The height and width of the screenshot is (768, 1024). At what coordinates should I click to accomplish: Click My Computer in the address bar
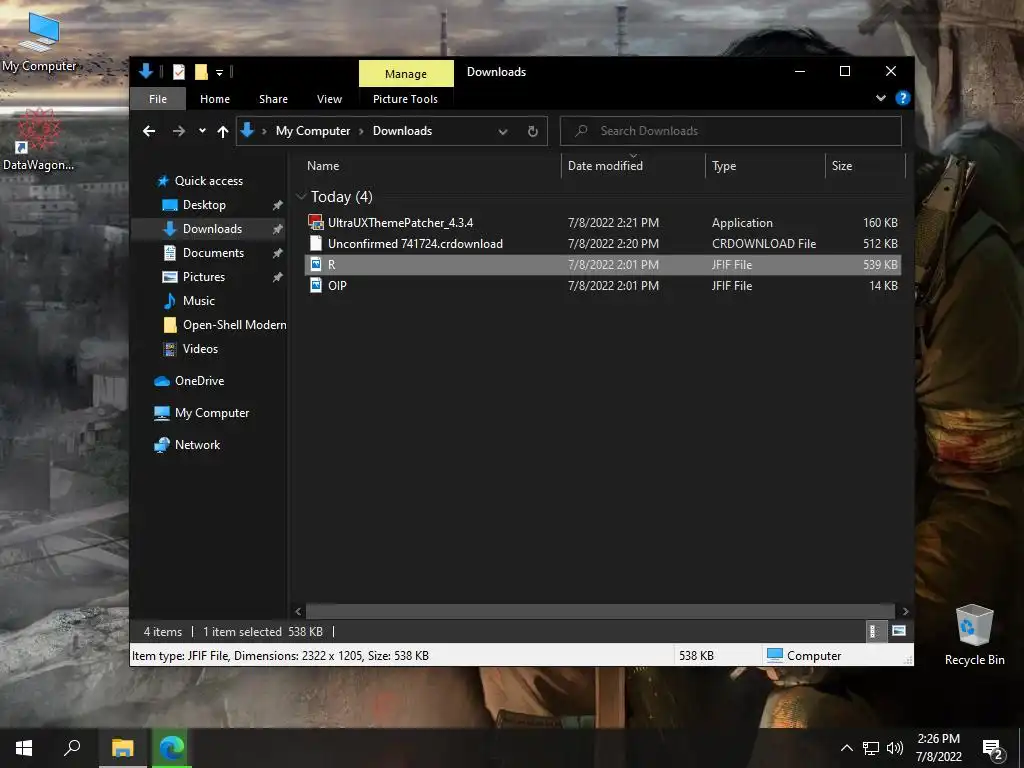coord(313,131)
